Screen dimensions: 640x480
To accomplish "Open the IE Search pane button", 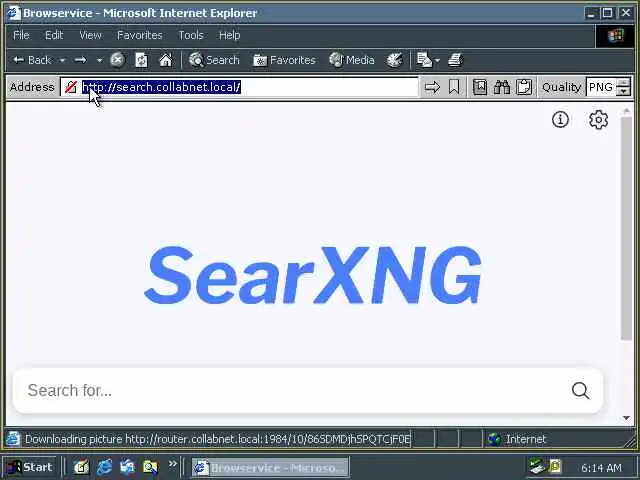I will tap(214, 60).
